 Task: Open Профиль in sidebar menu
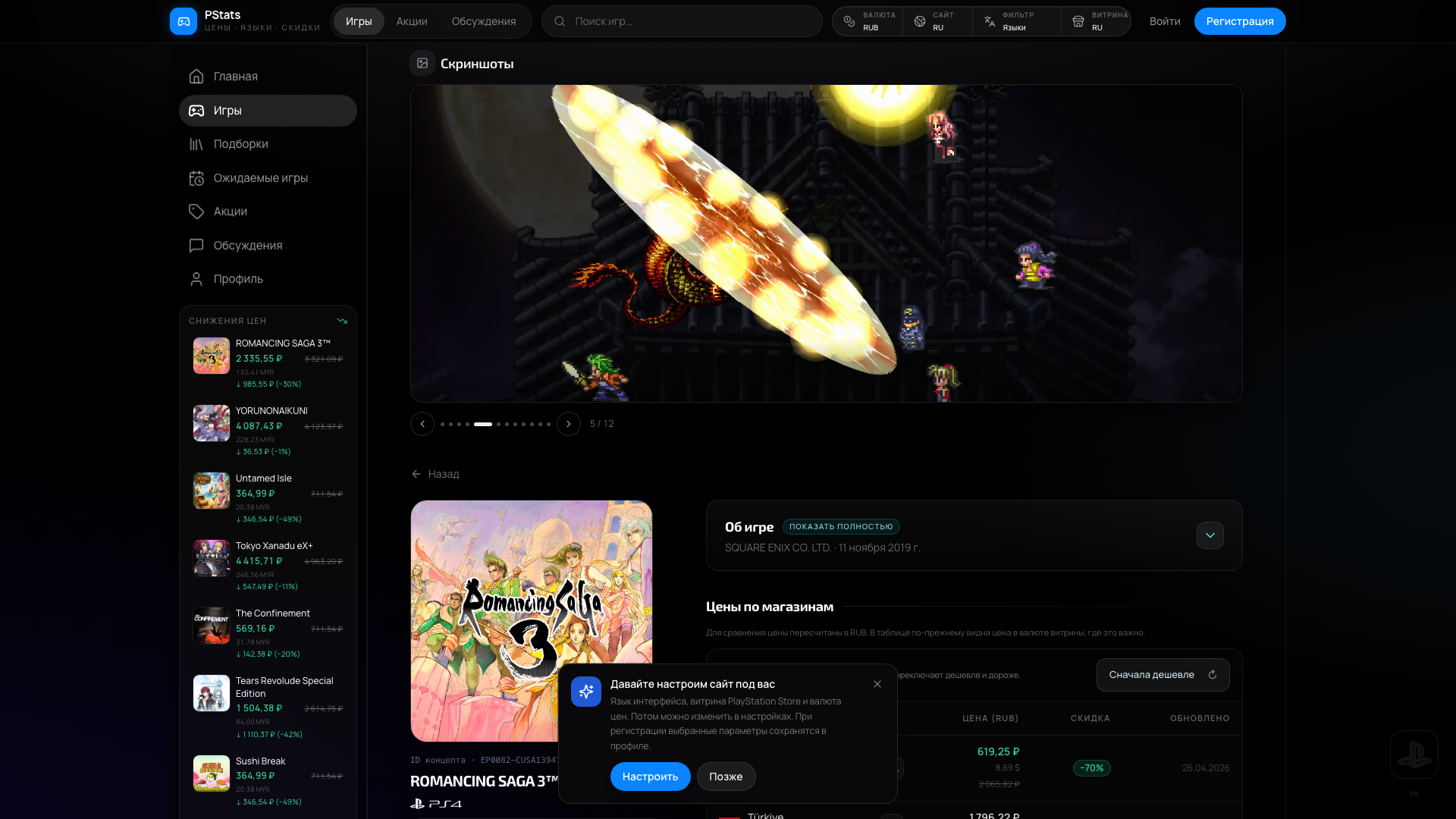pyautogui.click(x=268, y=279)
